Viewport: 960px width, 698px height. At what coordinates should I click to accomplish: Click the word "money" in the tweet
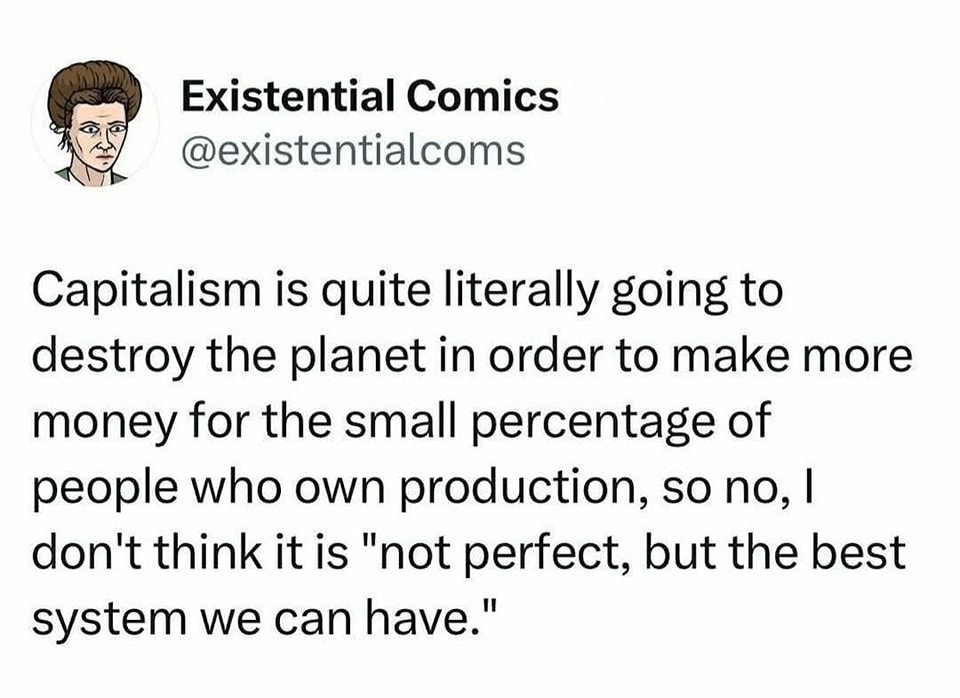(x=103, y=424)
